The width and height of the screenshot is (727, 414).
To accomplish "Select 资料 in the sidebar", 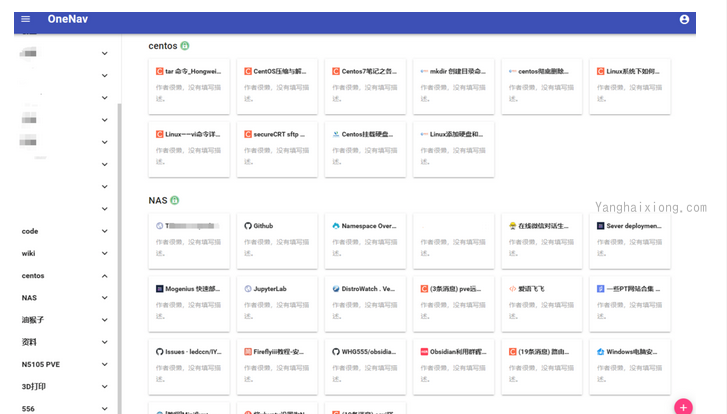I will pos(29,342).
